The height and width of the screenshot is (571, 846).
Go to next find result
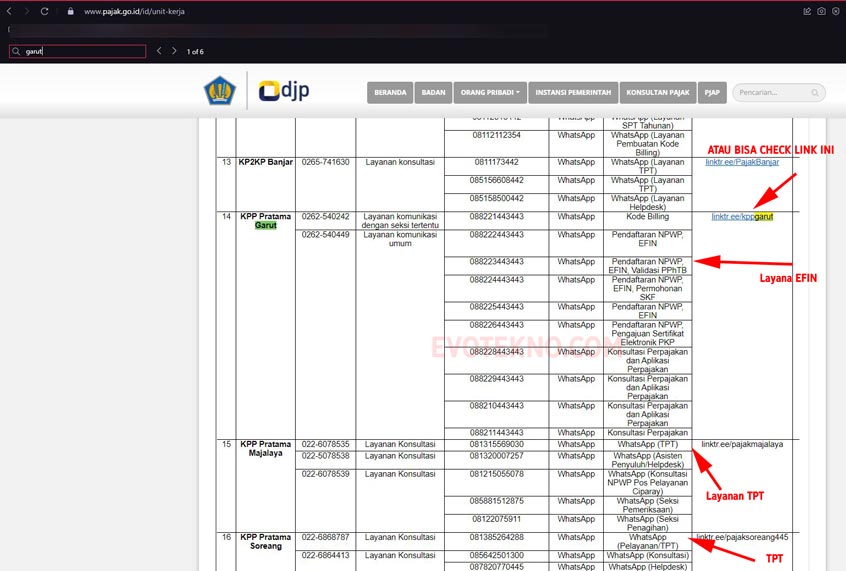click(174, 51)
